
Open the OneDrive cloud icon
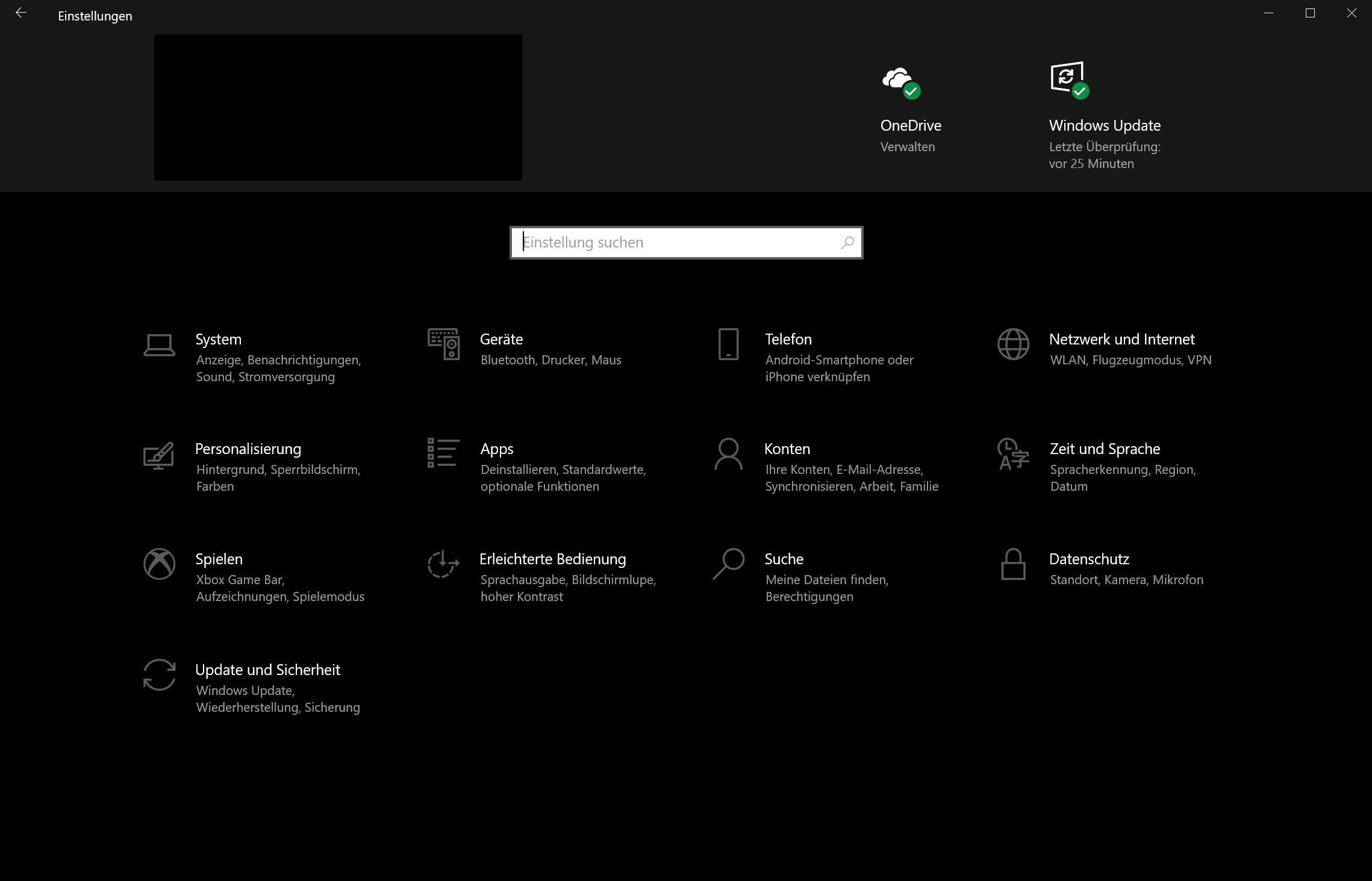901,82
